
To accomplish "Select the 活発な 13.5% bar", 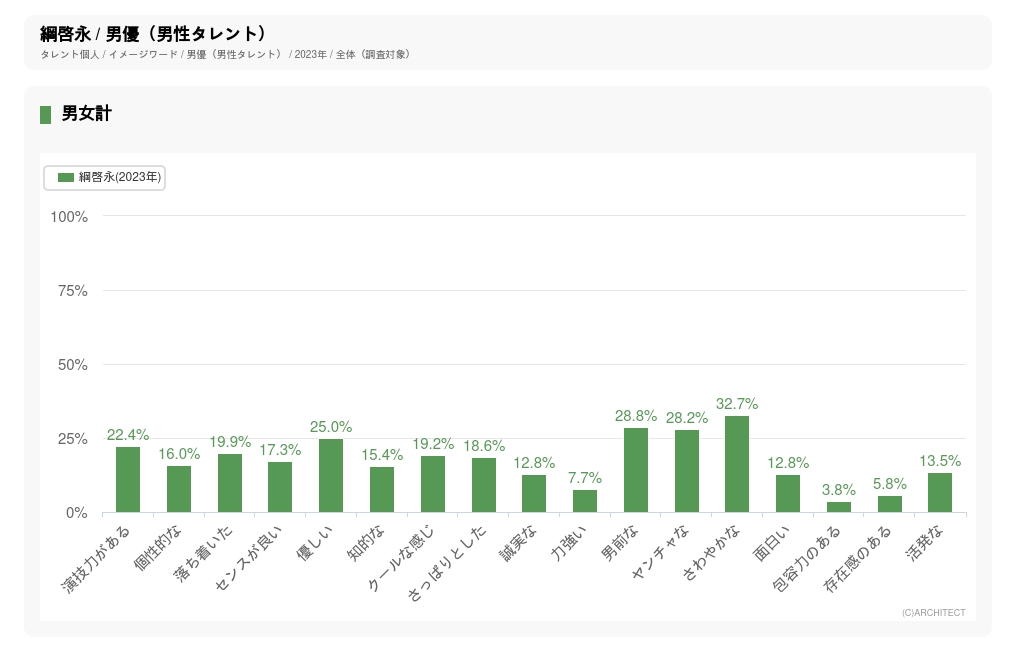I will 940,493.
